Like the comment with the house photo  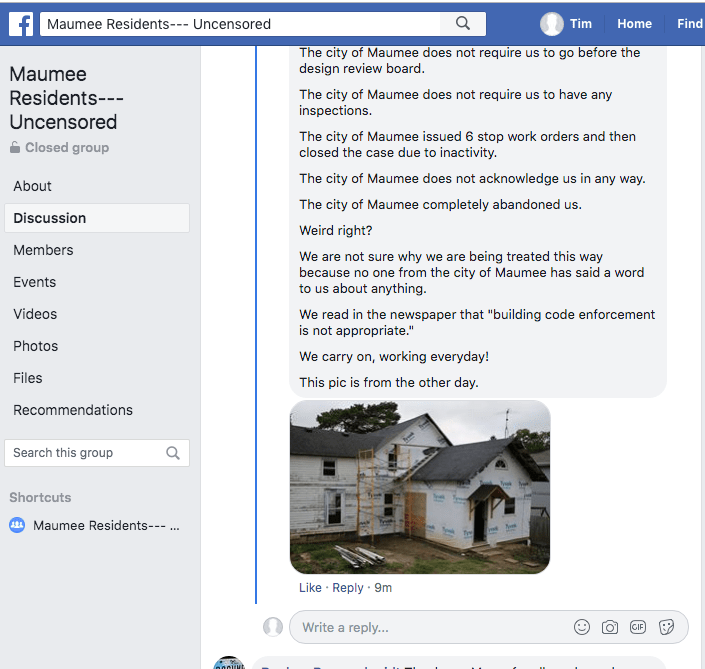point(310,588)
